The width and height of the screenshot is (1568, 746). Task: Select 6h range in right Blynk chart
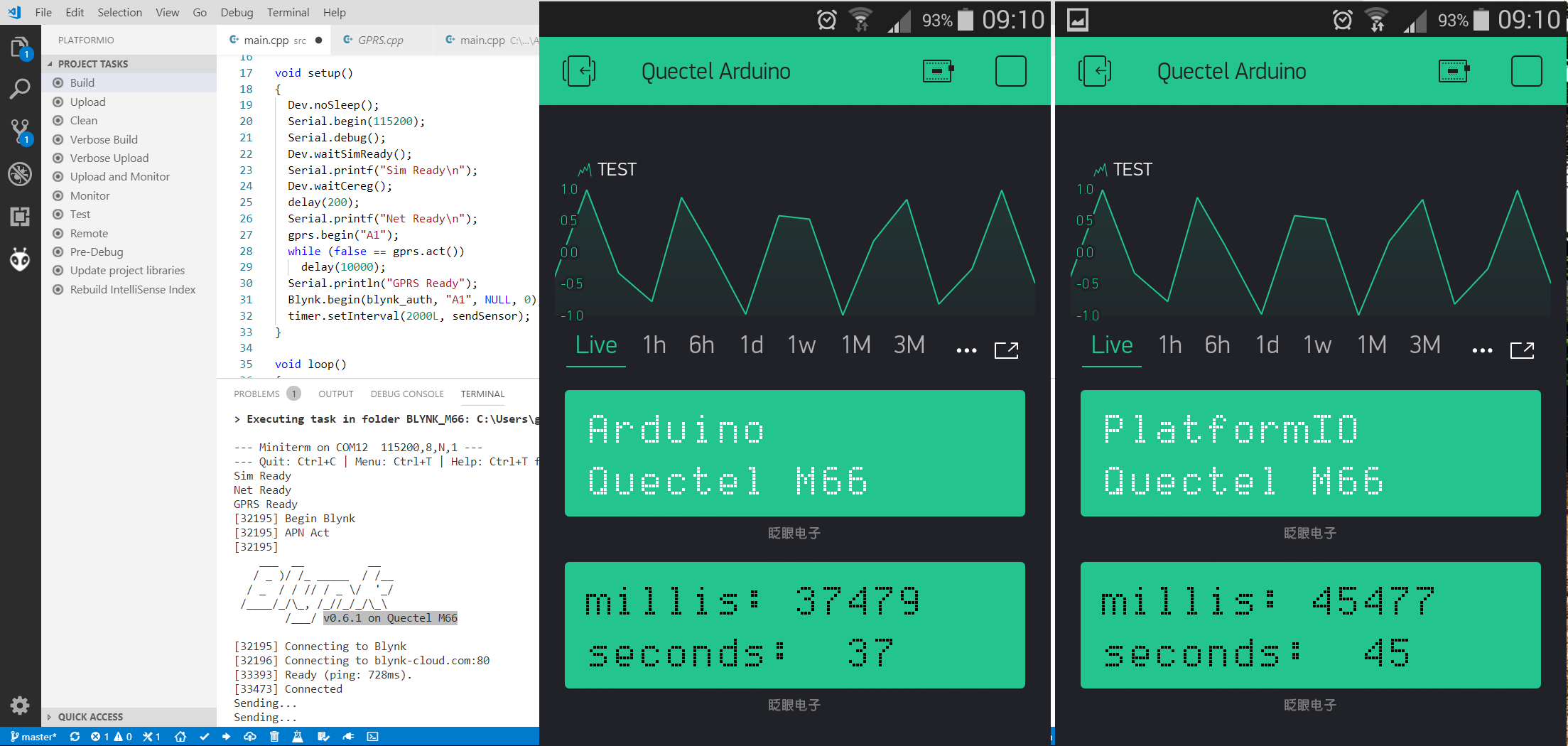click(x=1217, y=345)
